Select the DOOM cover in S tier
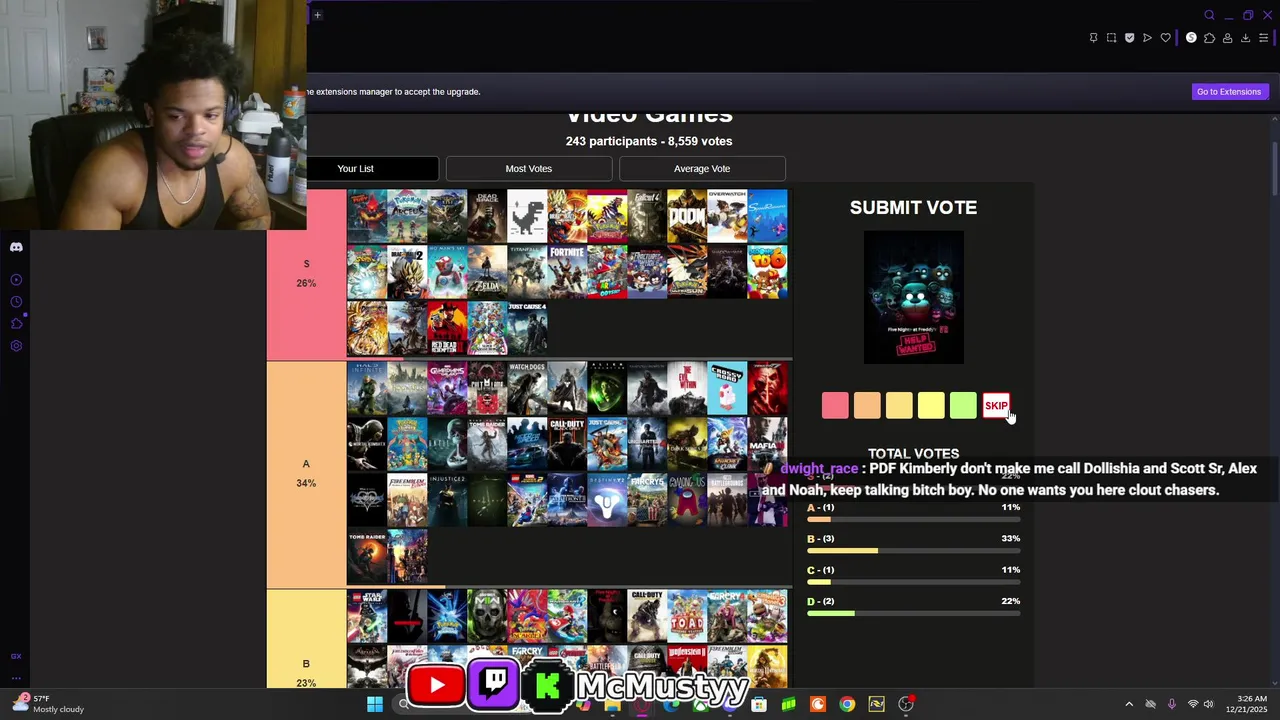Screen dimensions: 1280x720 point(687,216)
